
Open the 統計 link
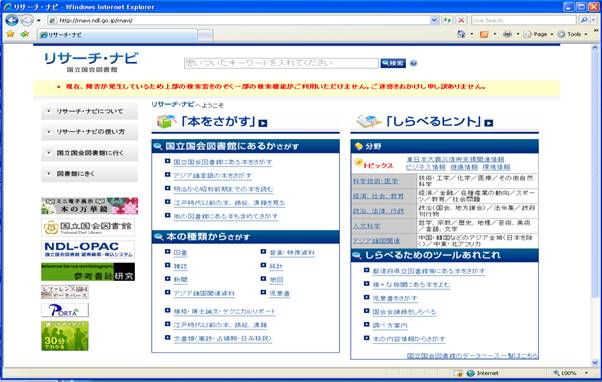click(276, 266)
